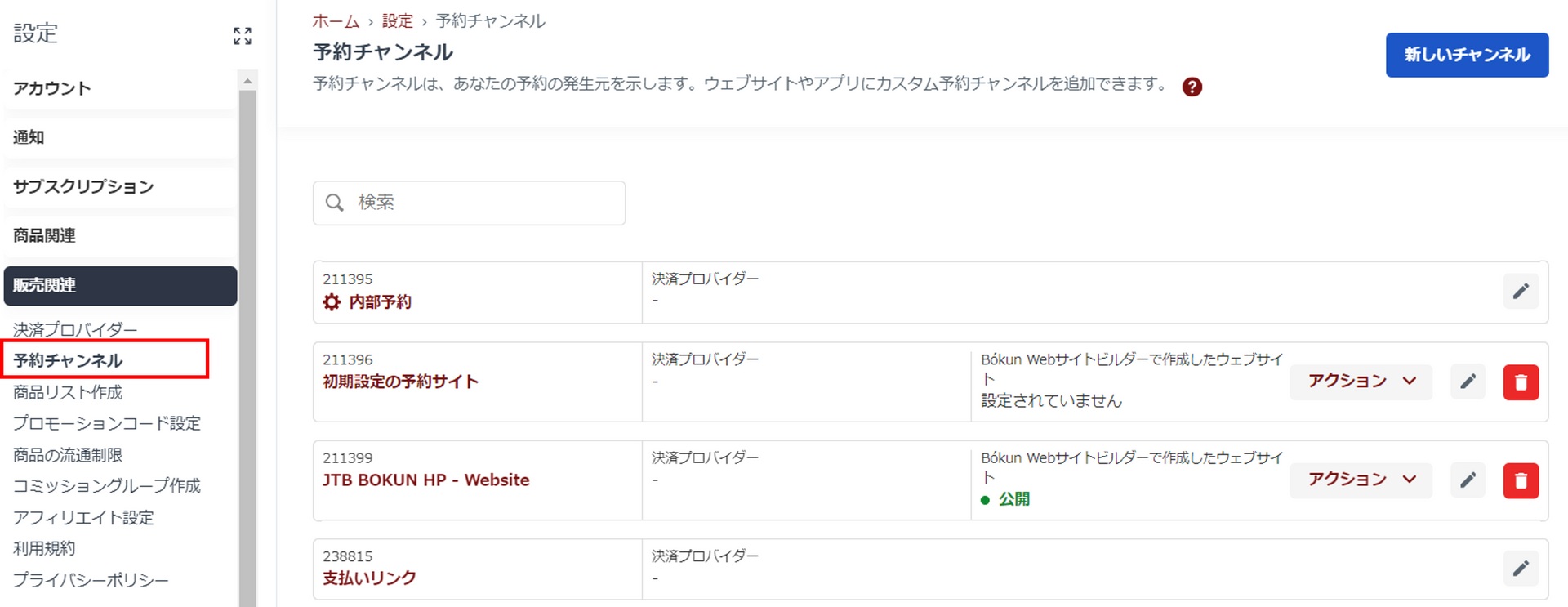Select プロモーションコード設定 in the sidebar
Viewport: 1568px width, 607px height.
(x=106, y=423)
